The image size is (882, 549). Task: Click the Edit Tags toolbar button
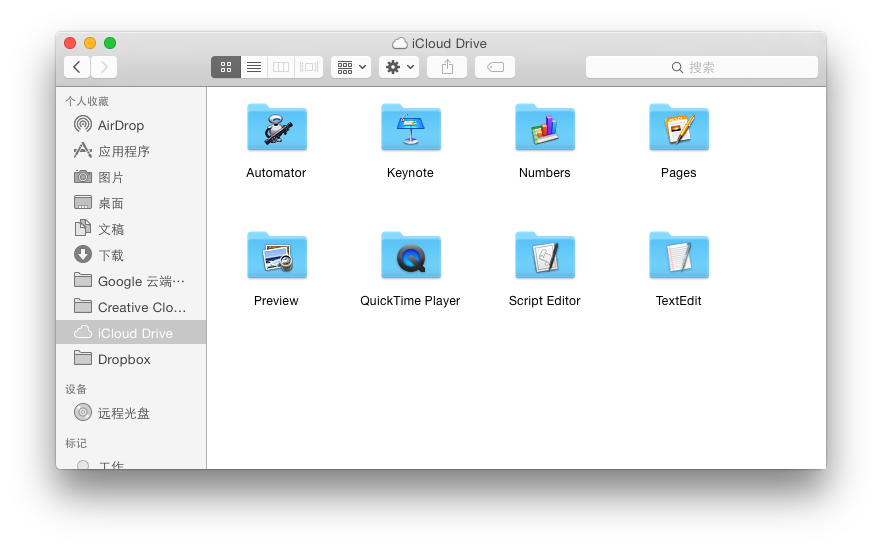pos(495,67)
